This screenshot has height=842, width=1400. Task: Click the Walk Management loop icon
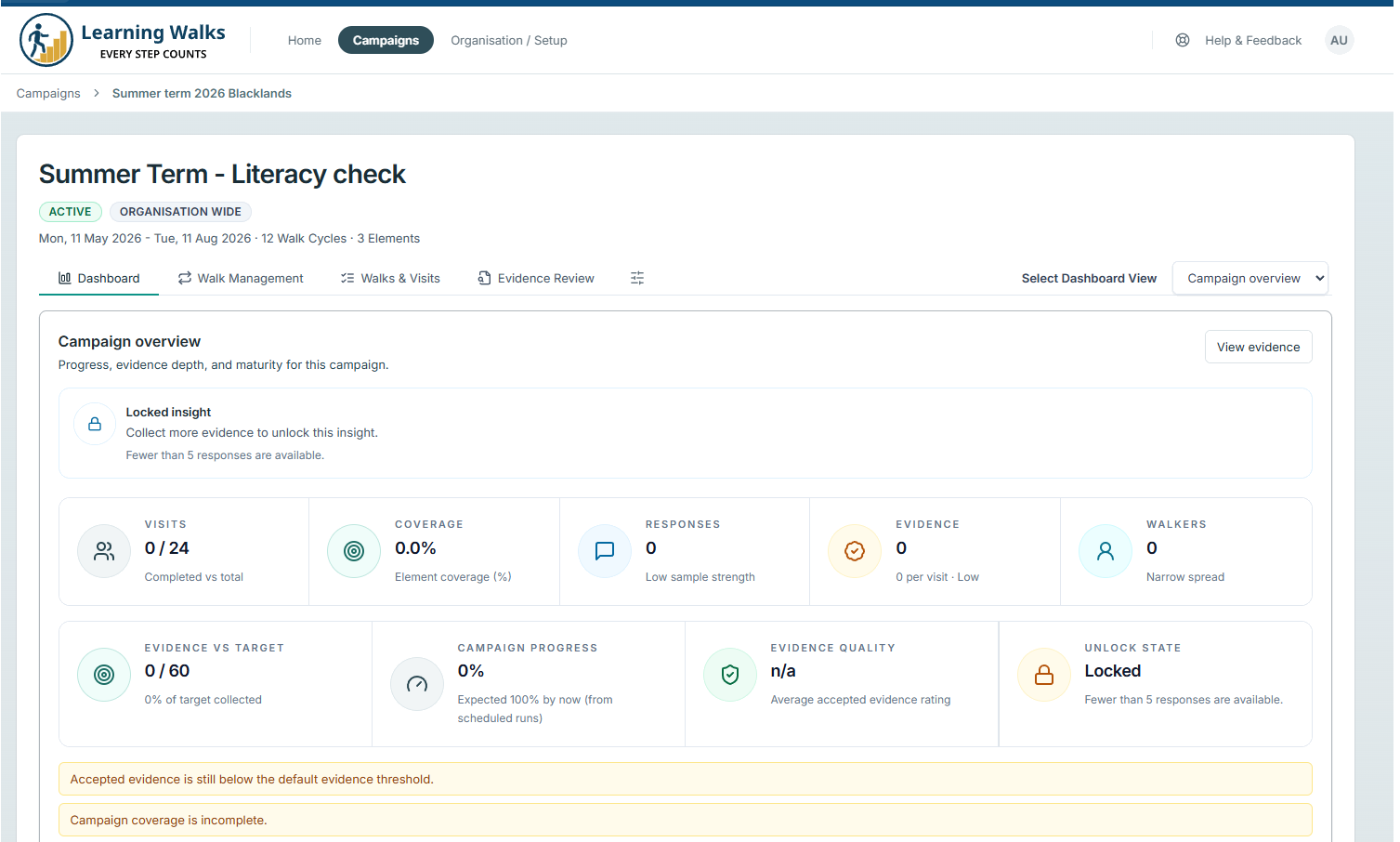point(185,278)
